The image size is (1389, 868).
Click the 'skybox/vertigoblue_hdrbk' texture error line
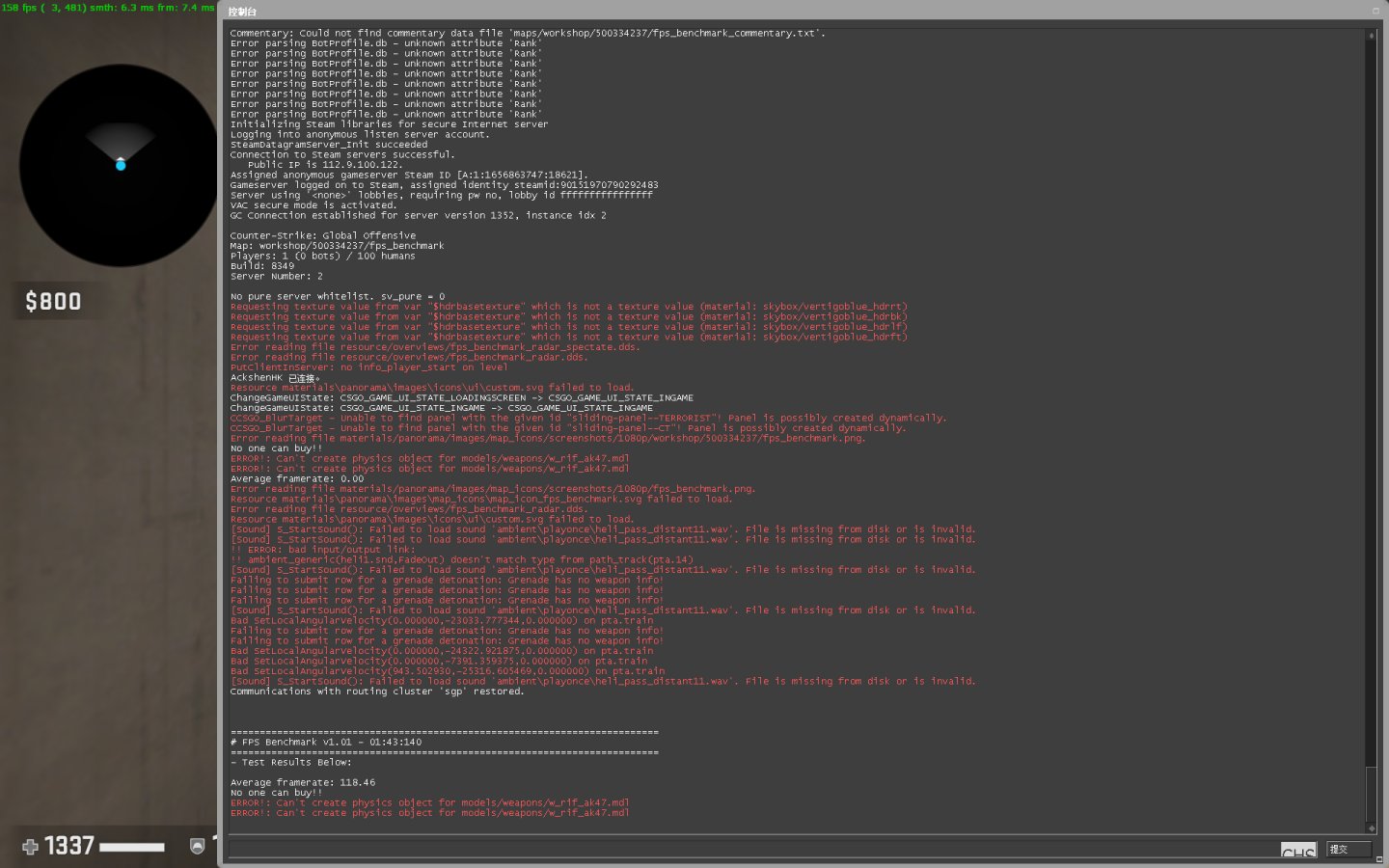[569, 316]
